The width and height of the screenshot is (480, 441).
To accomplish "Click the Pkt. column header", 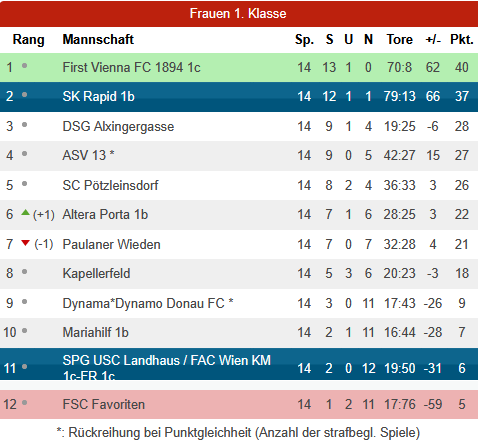I will pyautogui.click(x=462, y=39).
